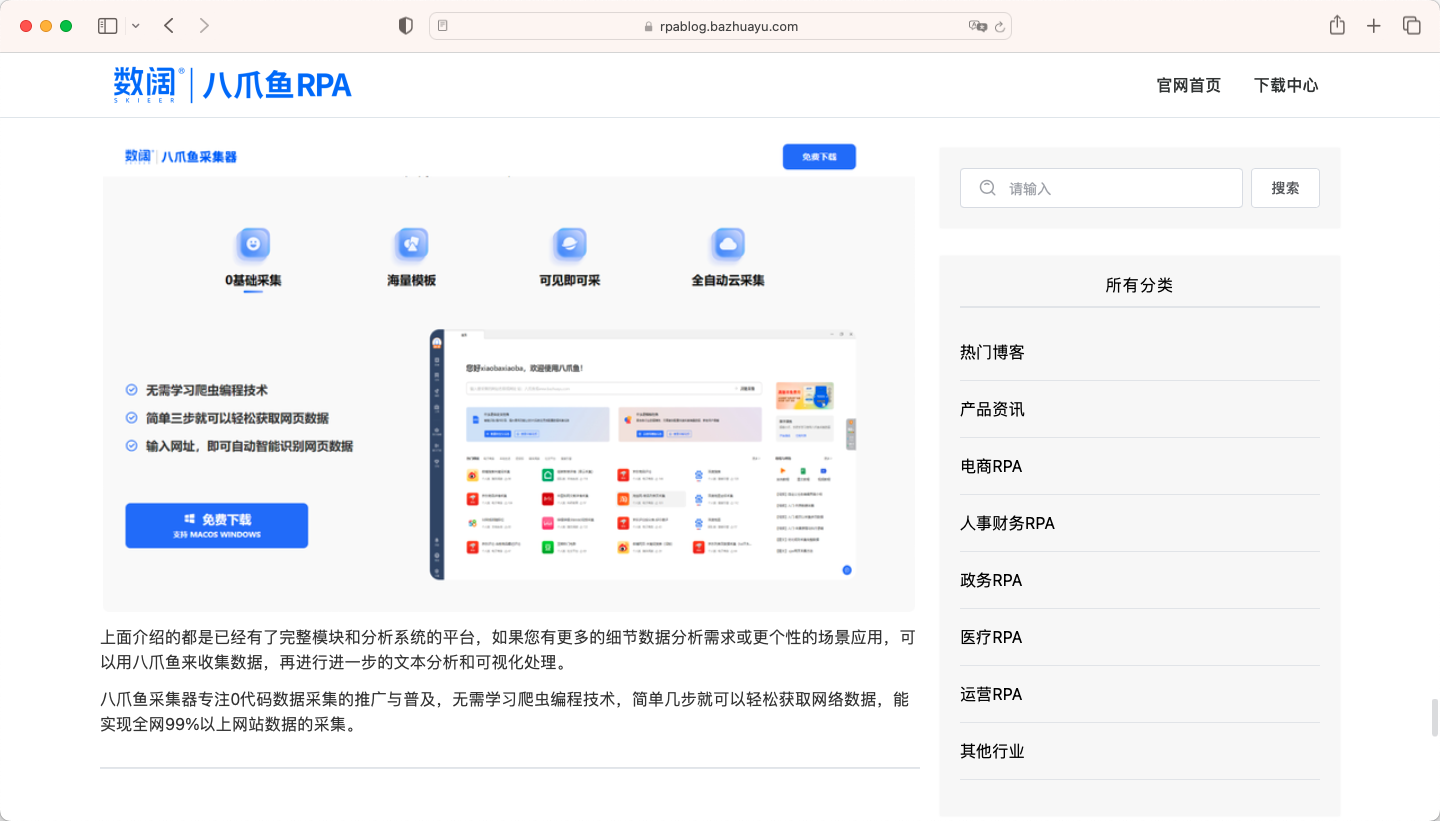Viewport: 1440px width, 821px height.
Task: Select the 电商RPA category
Action: (991, 466)
